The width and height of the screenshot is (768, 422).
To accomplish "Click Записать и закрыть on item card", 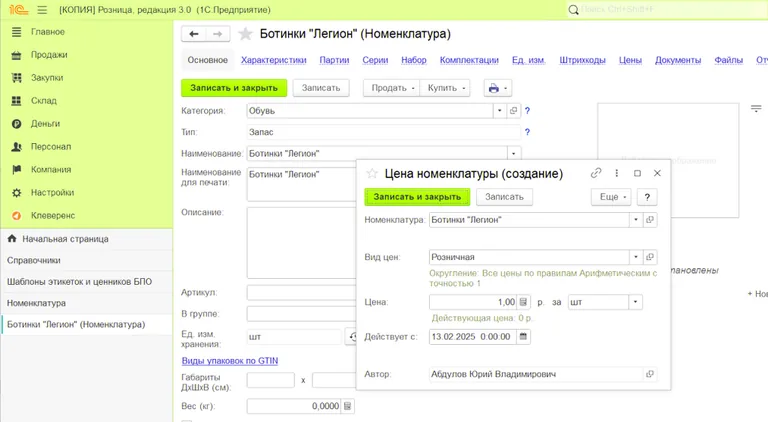I will tap(234, 88).
